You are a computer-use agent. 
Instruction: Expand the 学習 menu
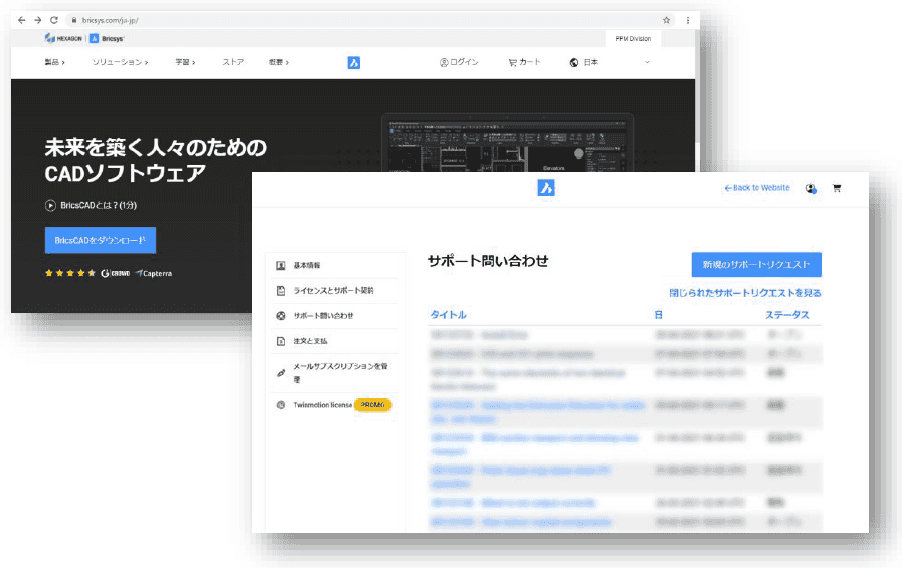tap(185, 62)
